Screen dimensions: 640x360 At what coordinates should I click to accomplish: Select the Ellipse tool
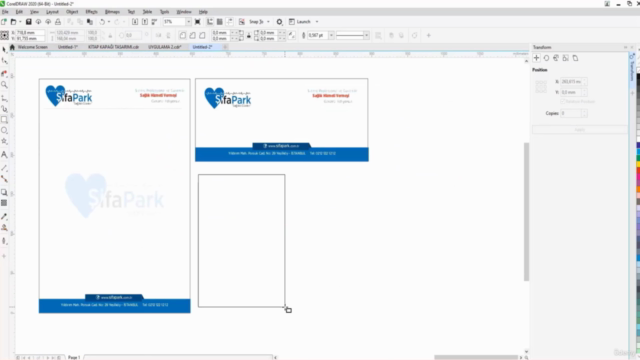coord(4,130)
